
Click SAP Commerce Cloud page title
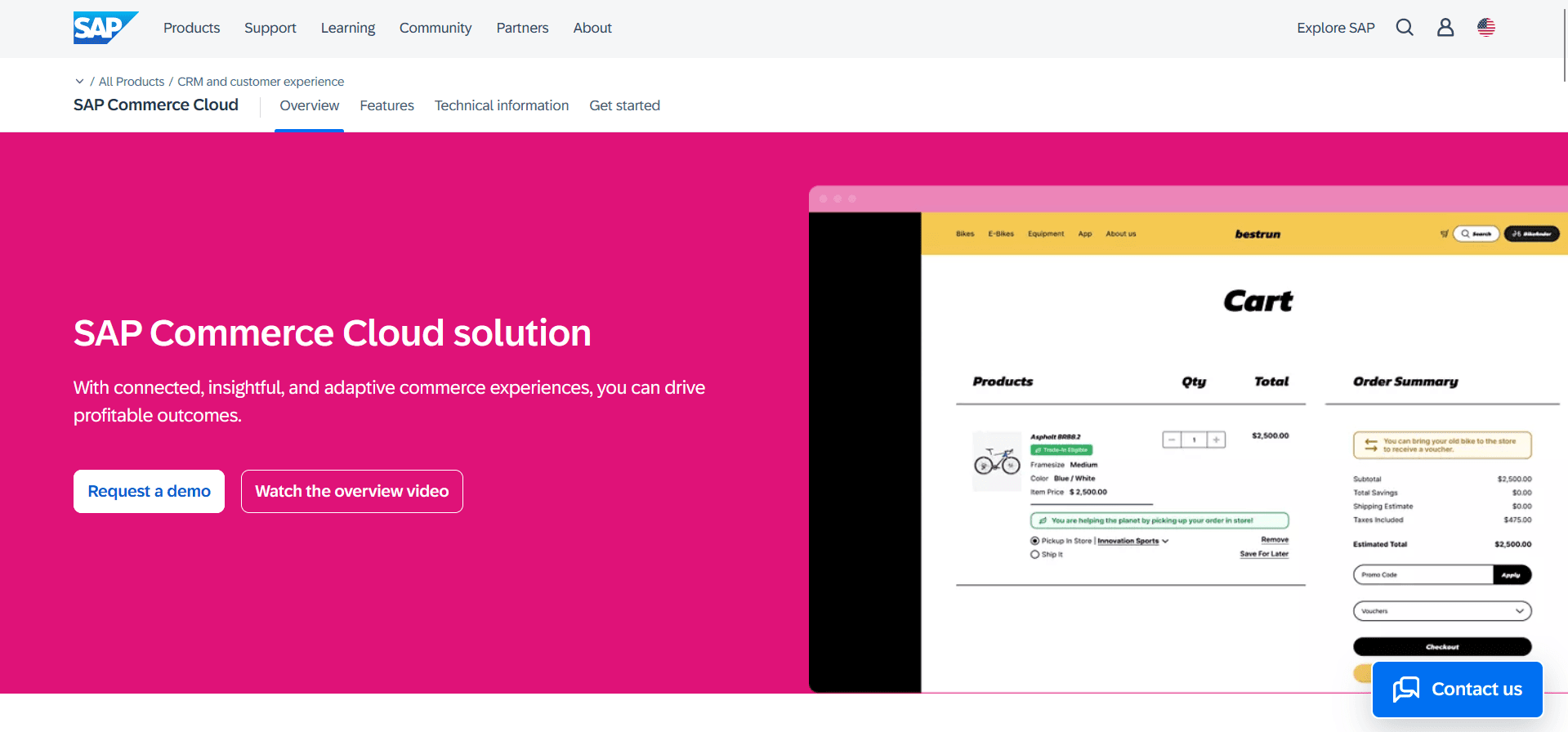point(156,105)
